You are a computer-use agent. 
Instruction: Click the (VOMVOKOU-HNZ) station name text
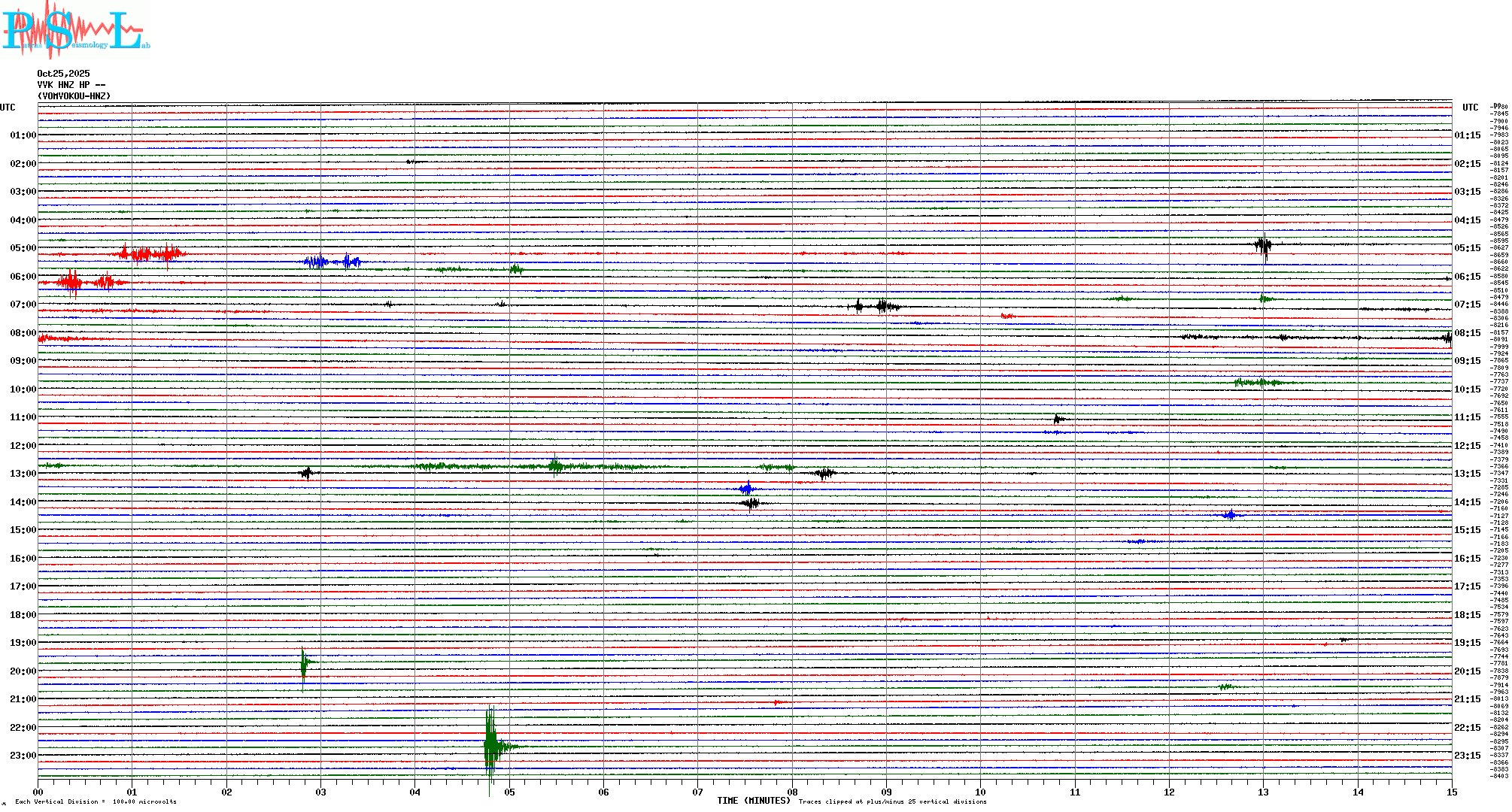pyautogui.click(x=74, y=96)
